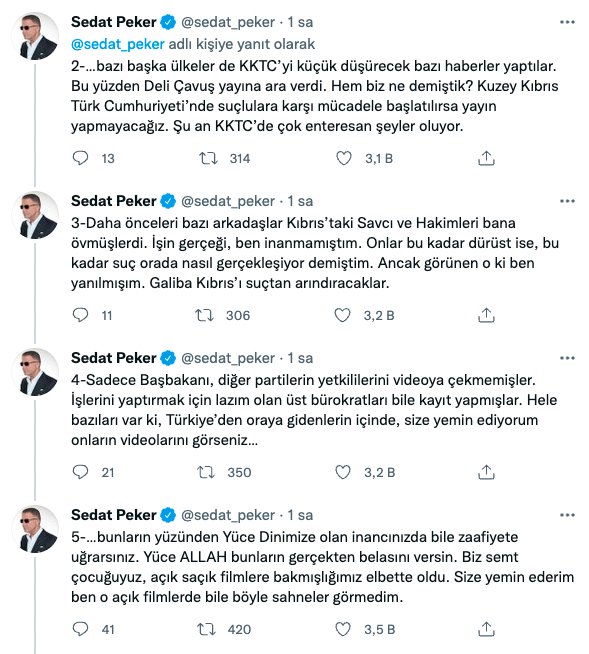Open Sedat Peker profile name on tweet 5
Screen dimensions: 589x654
[113, 515]
